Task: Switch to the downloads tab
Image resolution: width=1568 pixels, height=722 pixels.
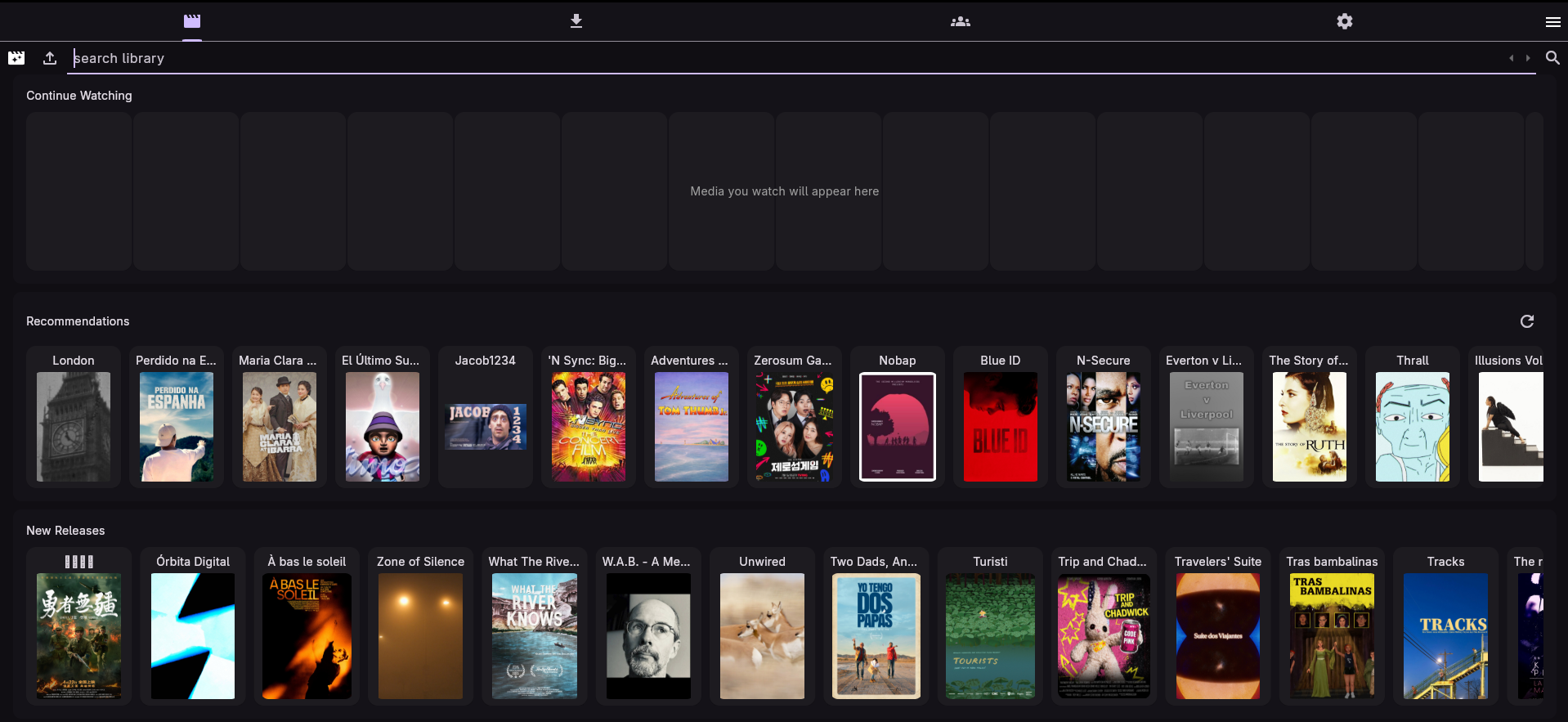Action: [576, 21]
